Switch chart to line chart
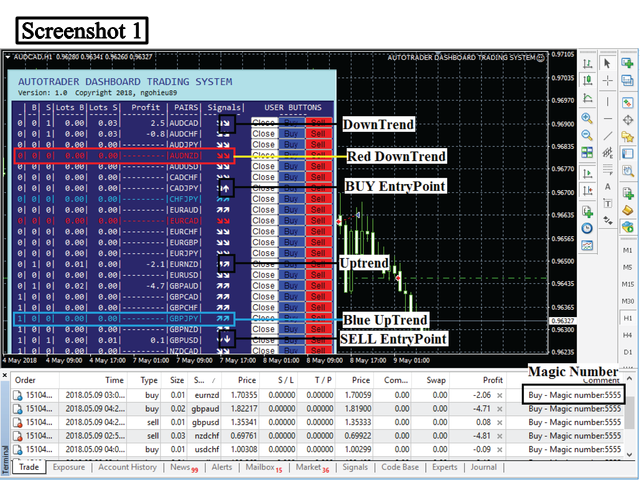Viewport: 640px width, 480px height. point(587,98)
